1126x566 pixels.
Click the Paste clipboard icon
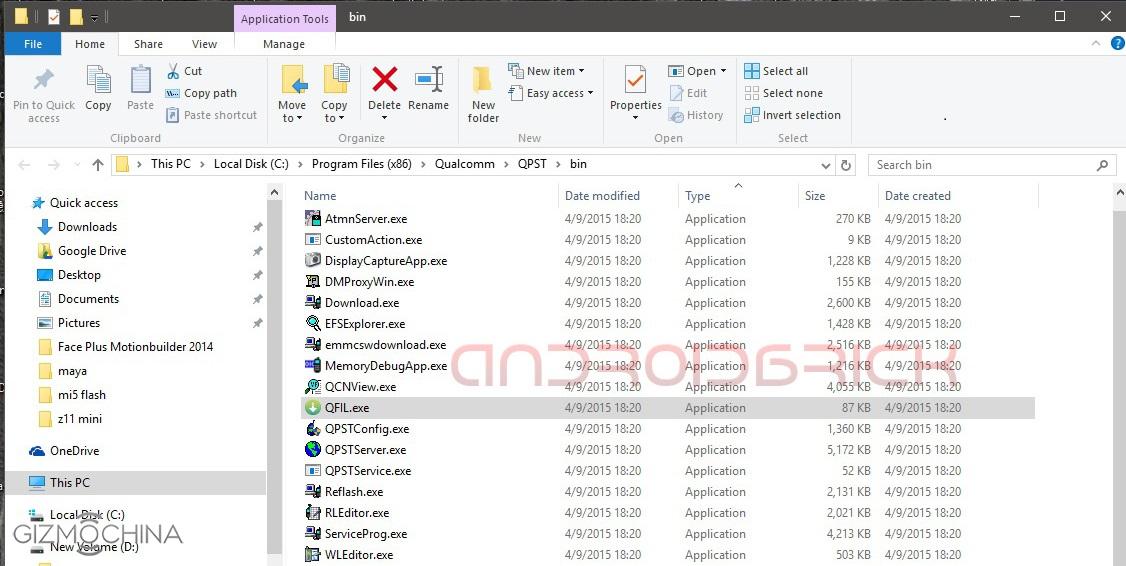click(x=141, y=80)
